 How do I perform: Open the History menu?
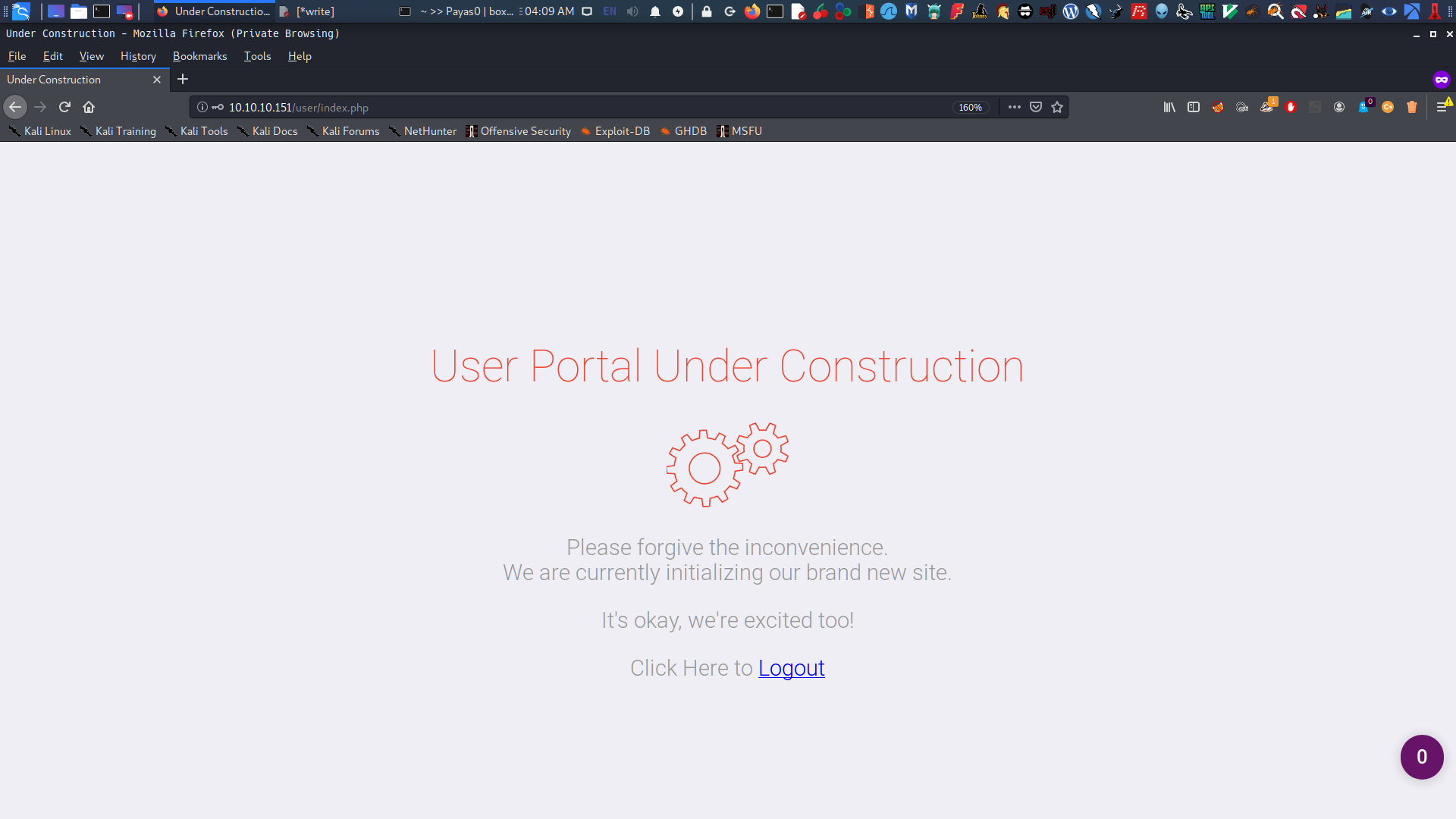[138, 56]
